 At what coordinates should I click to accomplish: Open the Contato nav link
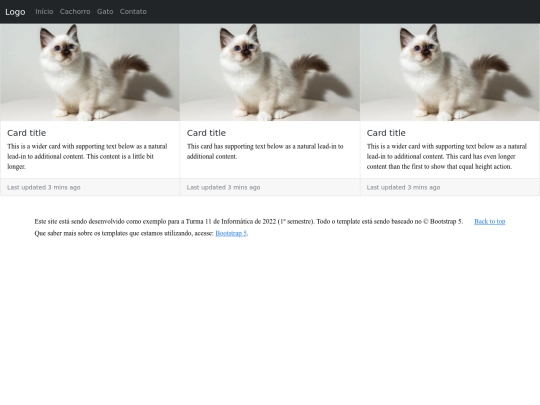click(133, 12)
